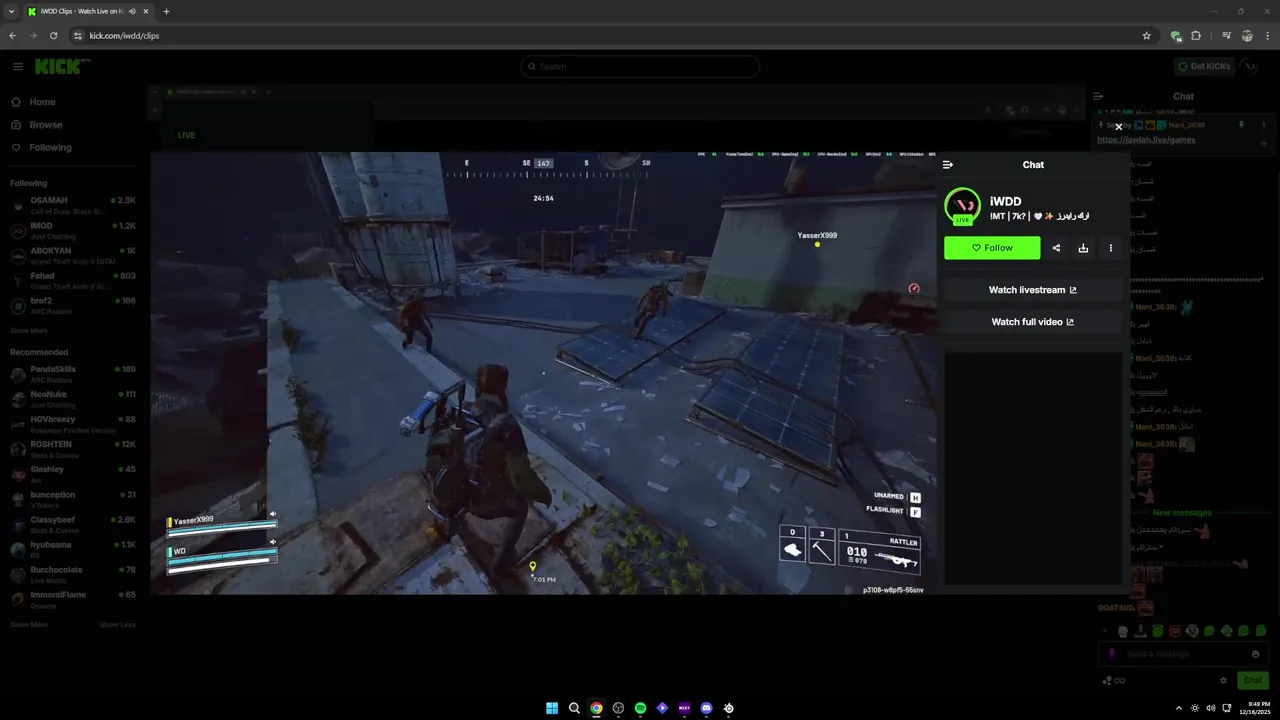The image size is (1280, 720).
Task: Show hidden system tray icons
Action: pyautogui.click(x=1178, y=708)
